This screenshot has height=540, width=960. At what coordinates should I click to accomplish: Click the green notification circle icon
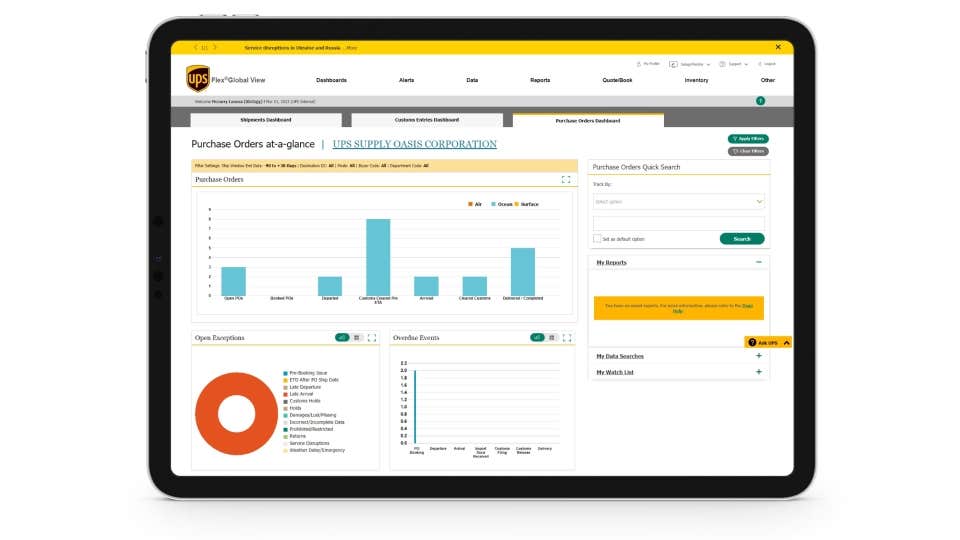tap(760, 101)
